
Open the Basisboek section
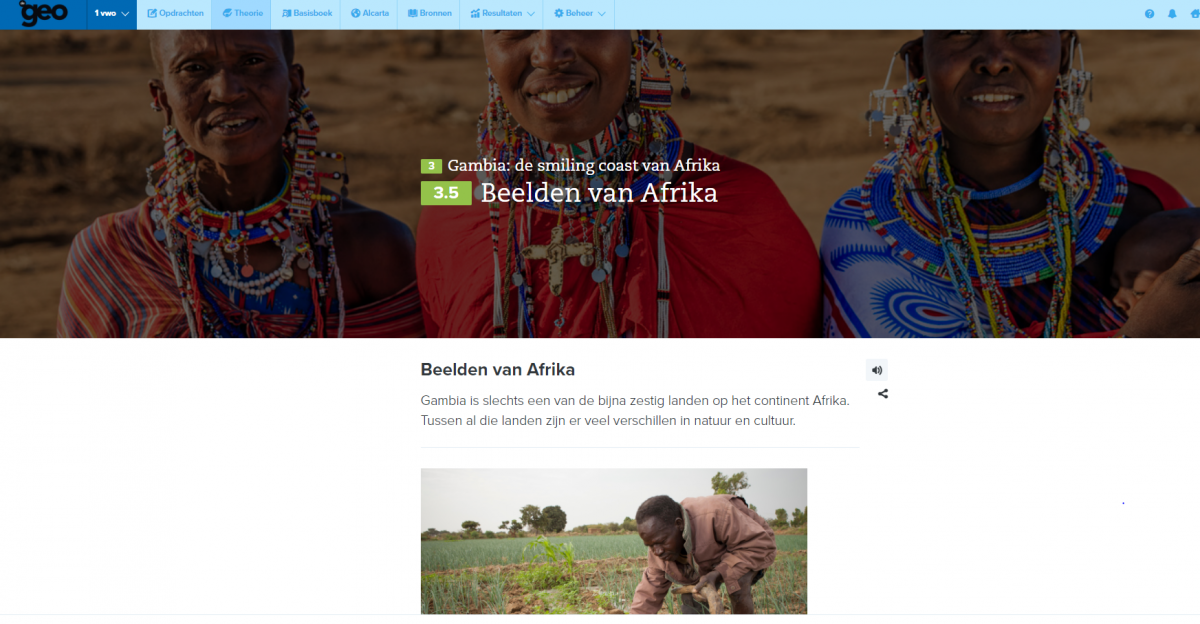(x=306, y=14)
